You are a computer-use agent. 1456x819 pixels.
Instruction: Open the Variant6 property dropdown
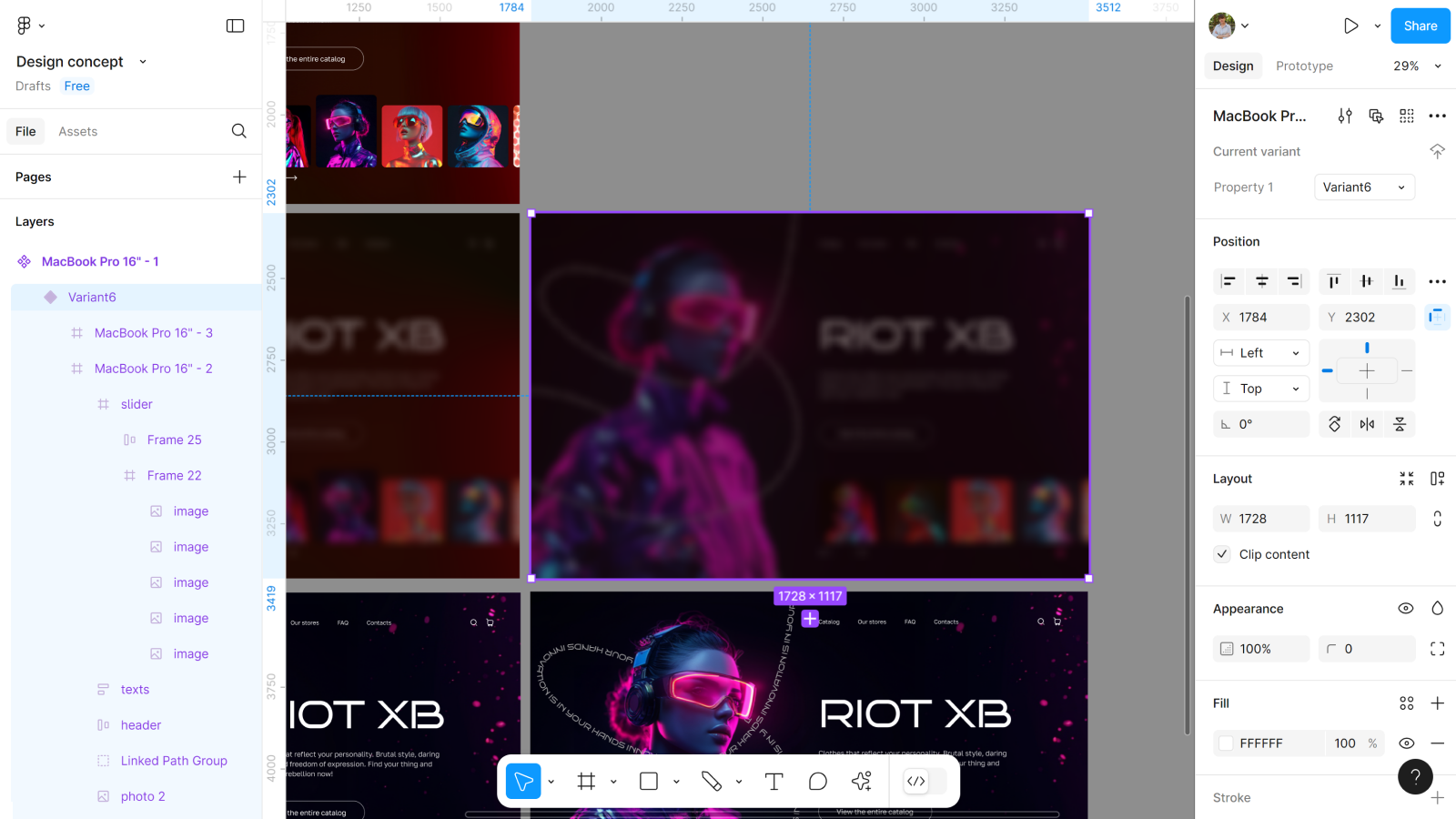tap(1364, 187)
